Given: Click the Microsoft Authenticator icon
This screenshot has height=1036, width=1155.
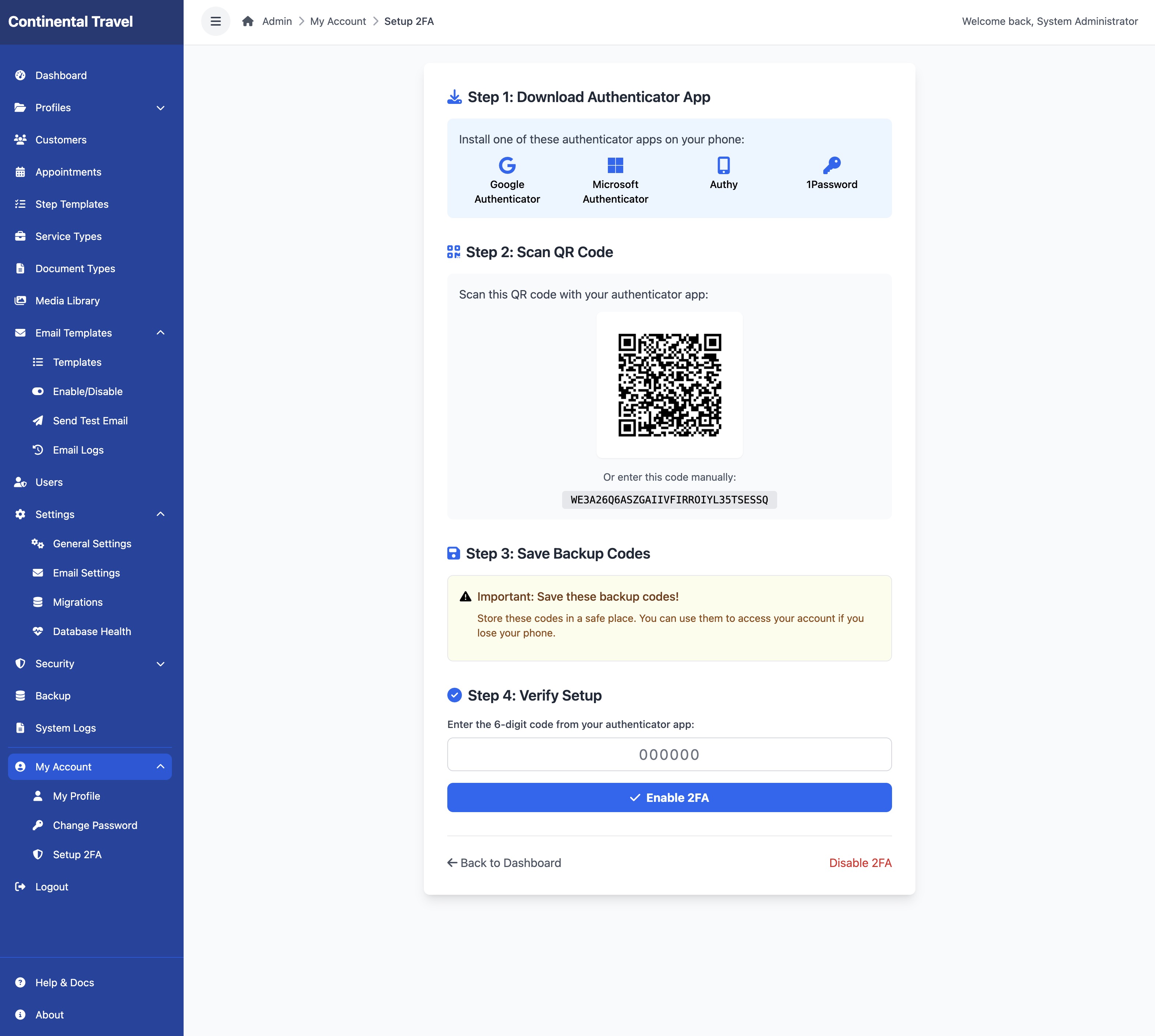Looking at the screenshot, I should pyautogui.click(x=616, y=165).
